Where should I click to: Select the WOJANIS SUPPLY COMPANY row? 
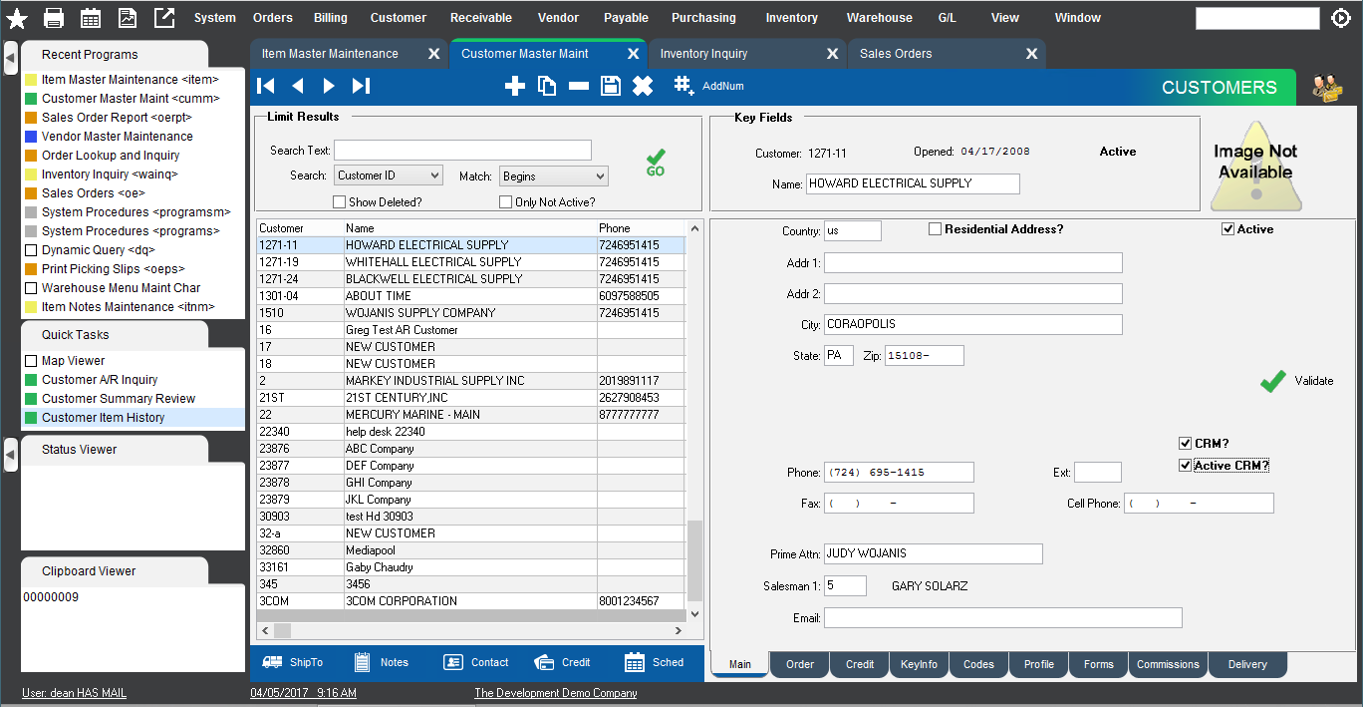(x=471, y=313)
